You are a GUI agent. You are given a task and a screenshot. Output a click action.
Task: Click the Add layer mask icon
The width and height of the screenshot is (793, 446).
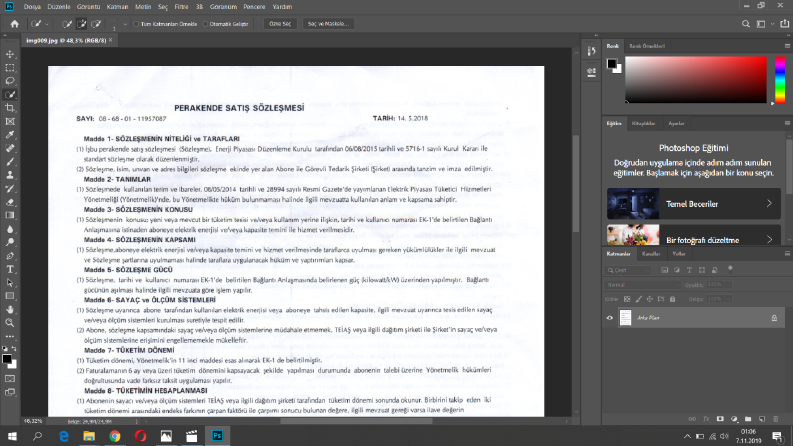[720, 419]
